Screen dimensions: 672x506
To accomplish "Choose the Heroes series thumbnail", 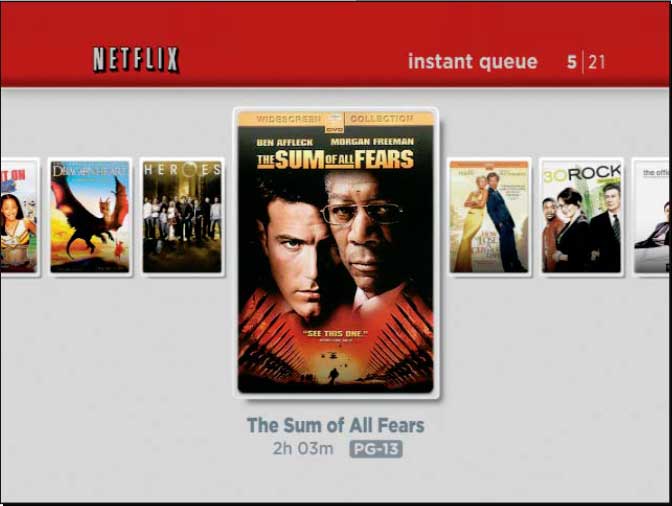I will [x=182, y=217].
